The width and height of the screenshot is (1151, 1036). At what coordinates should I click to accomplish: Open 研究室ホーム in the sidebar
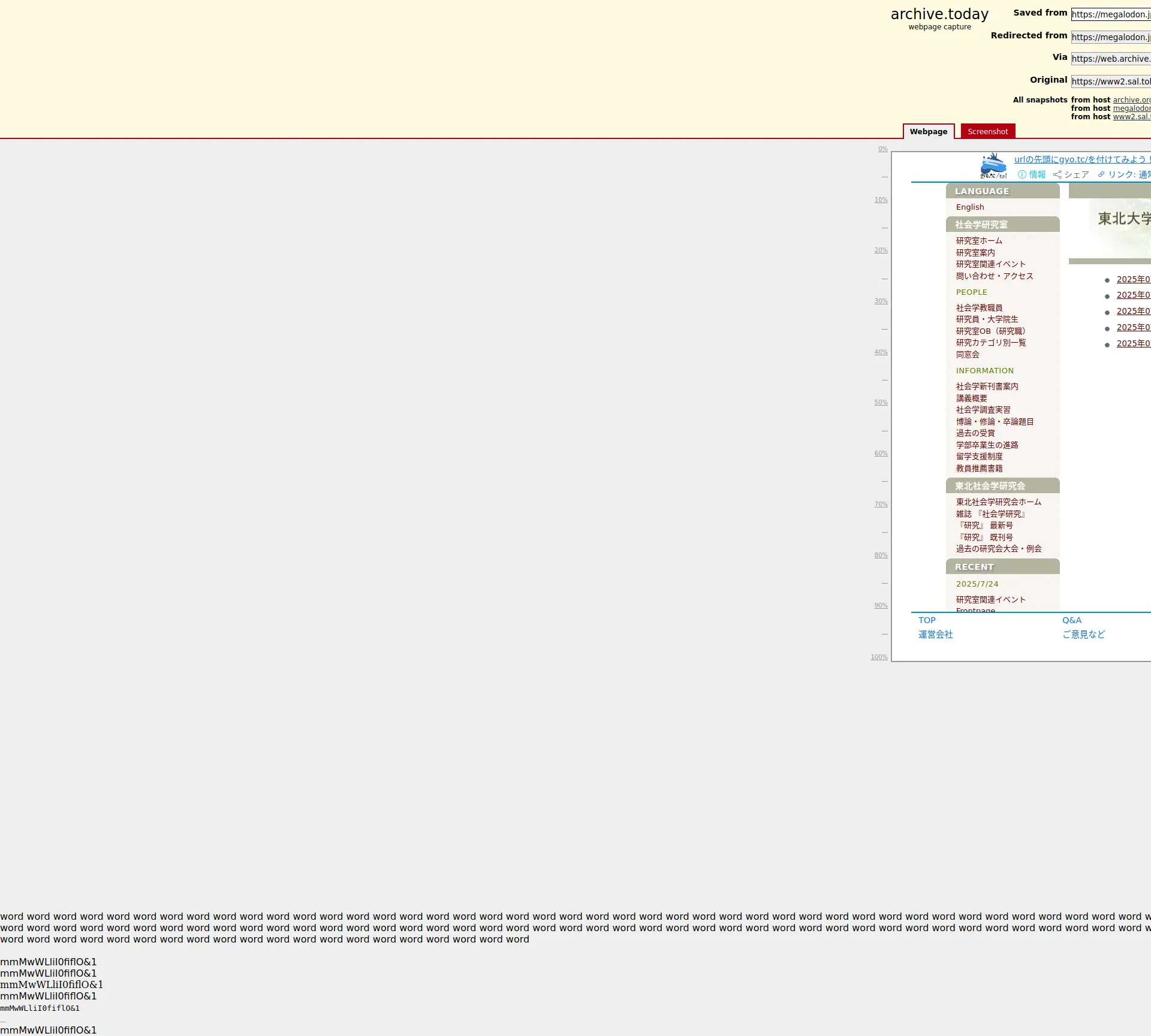[x=979, y=241]
